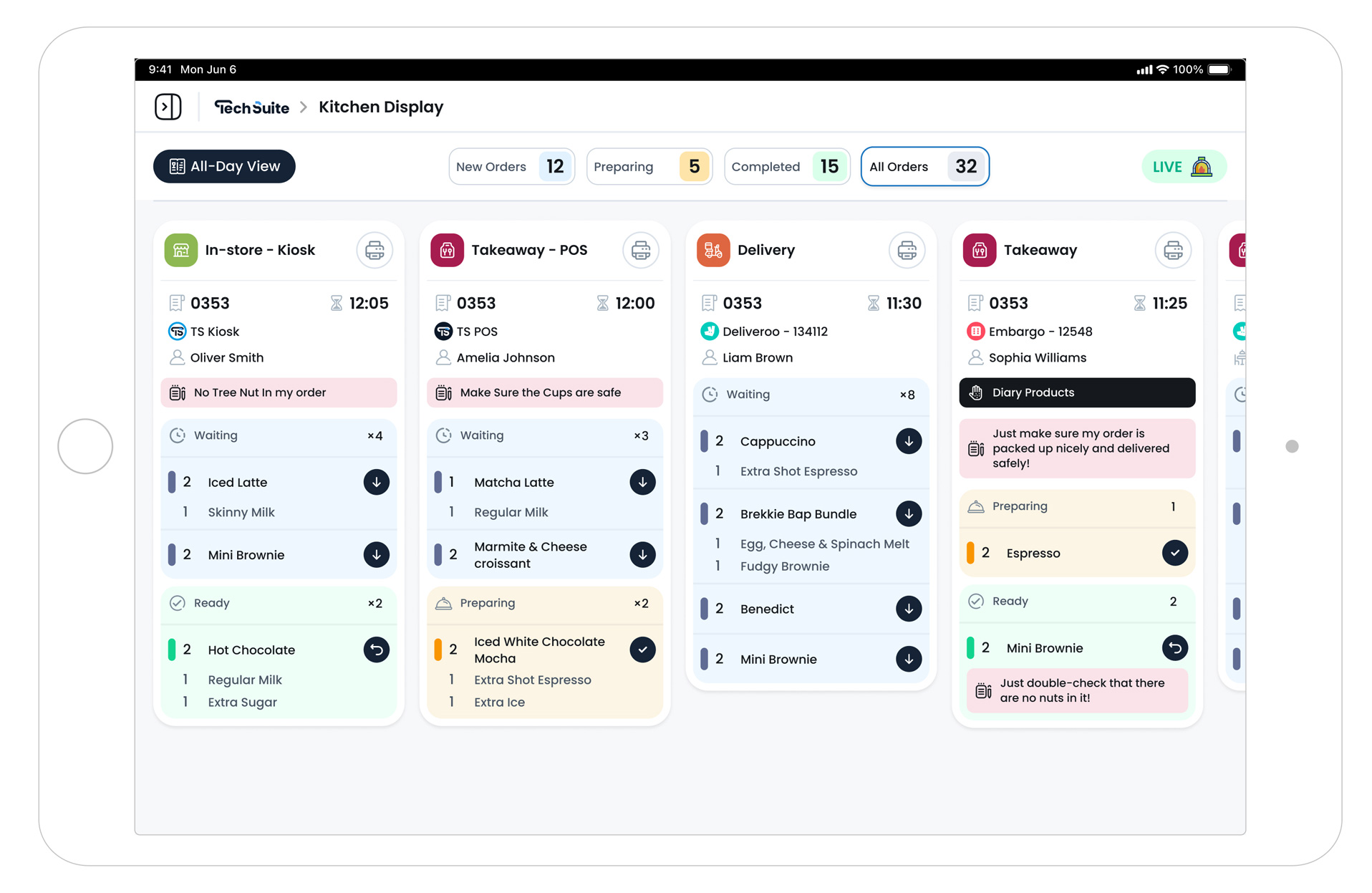Switch to the New Orders tab

tap(511, 167)
